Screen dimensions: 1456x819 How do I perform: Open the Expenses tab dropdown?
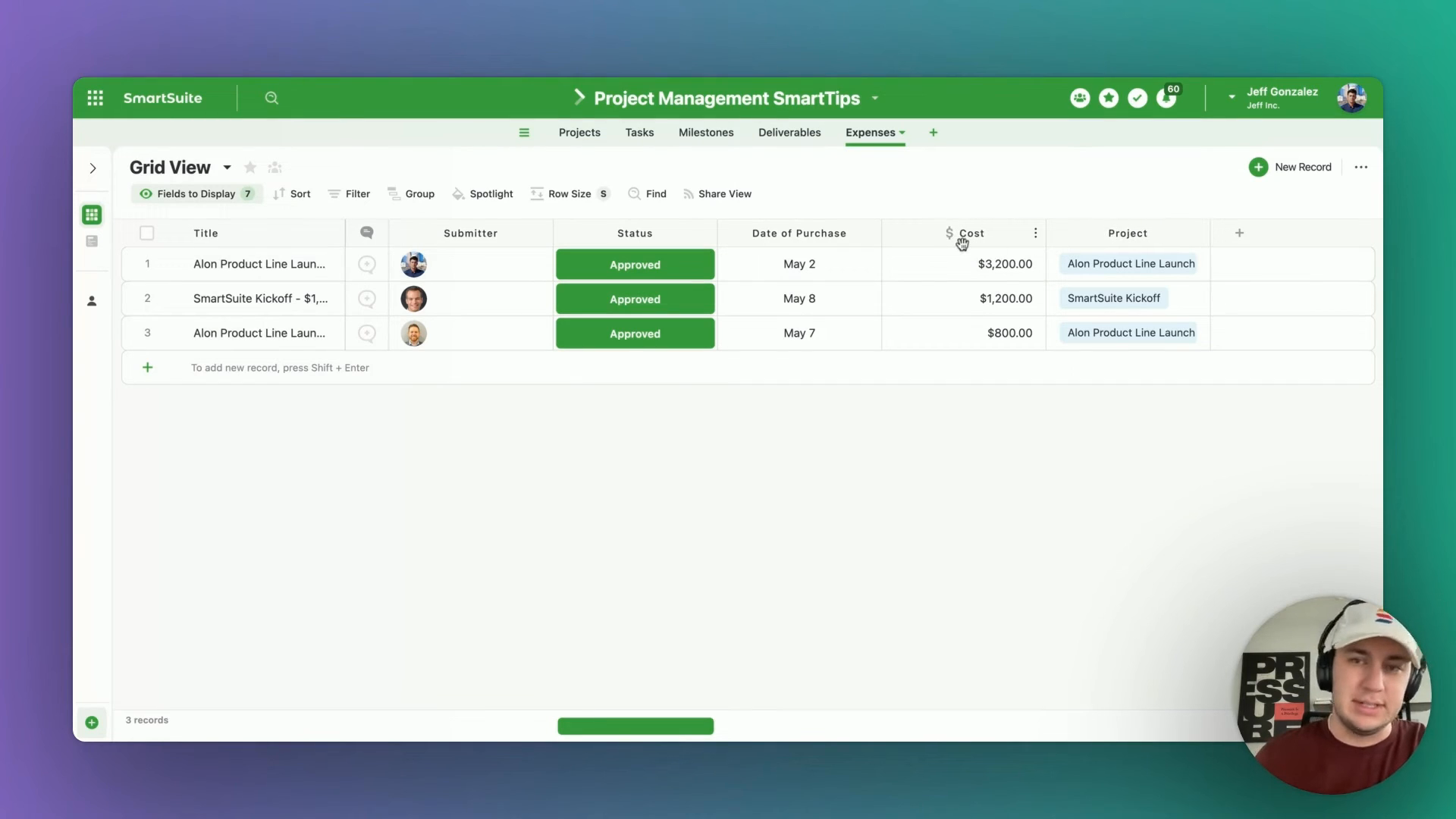tap(902, 133)
